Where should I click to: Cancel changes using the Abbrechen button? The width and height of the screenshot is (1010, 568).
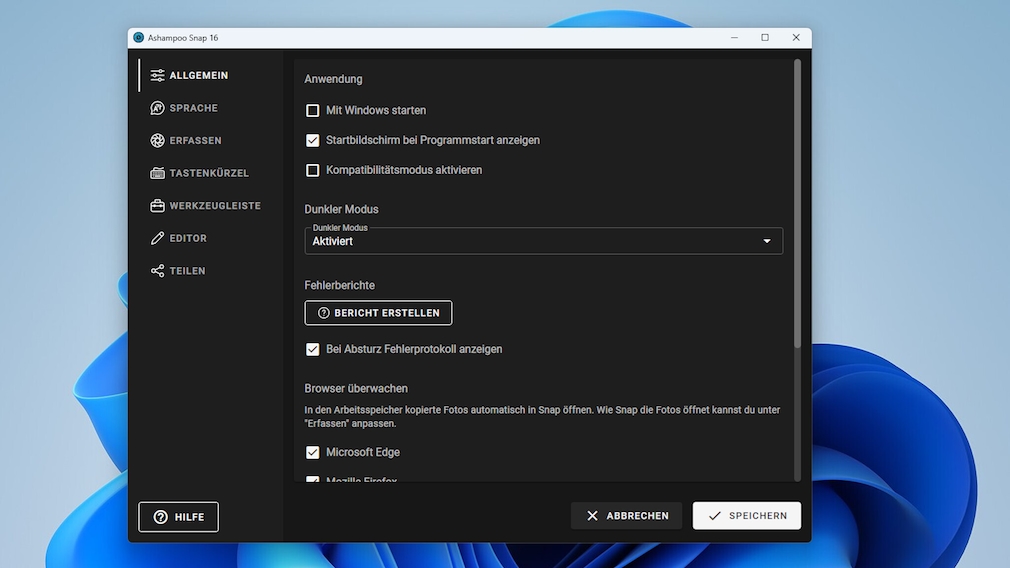coord(626,516)
